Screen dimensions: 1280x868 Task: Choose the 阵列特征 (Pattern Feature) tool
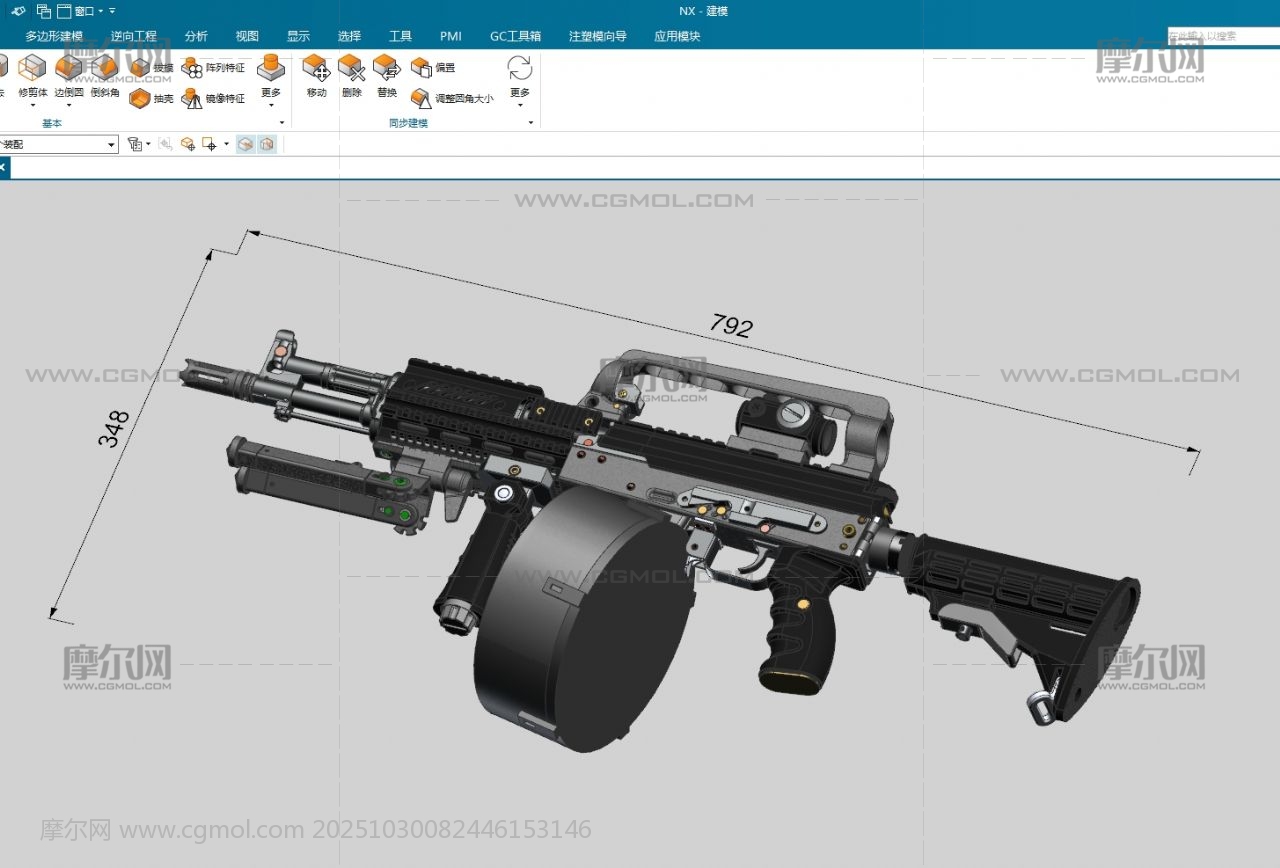pos(192,68)
